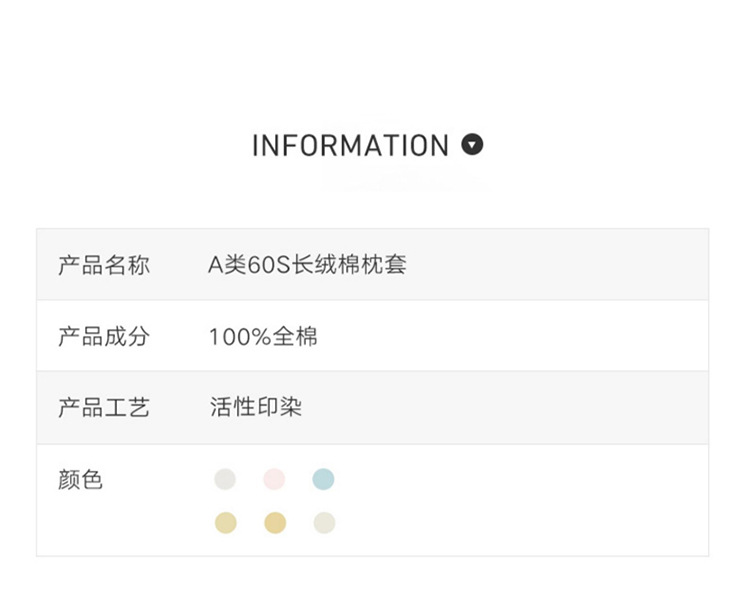Click the 产品成分 label
Image resolution: width=750 pixels, height=595 pixels.
[104, 336]
